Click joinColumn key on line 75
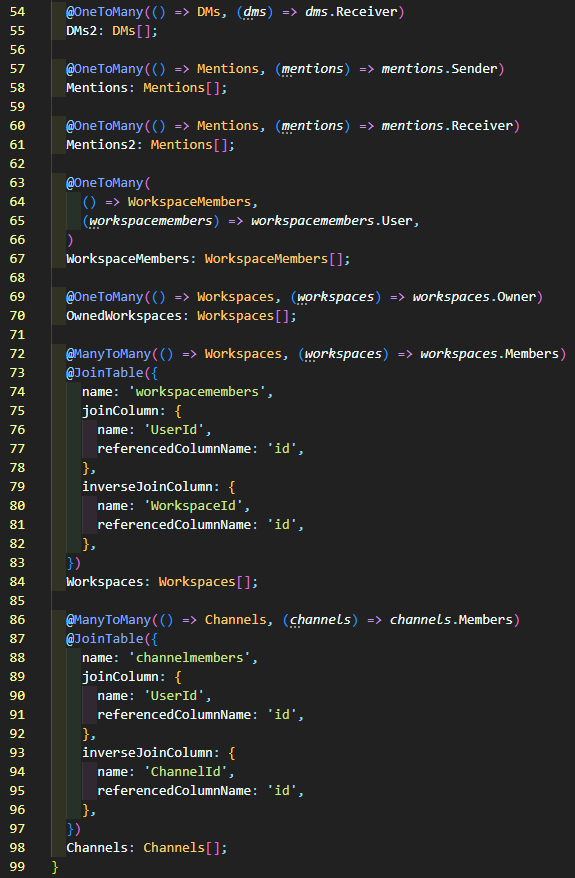Screen dimensions: 575x878 tap(120, 412)
